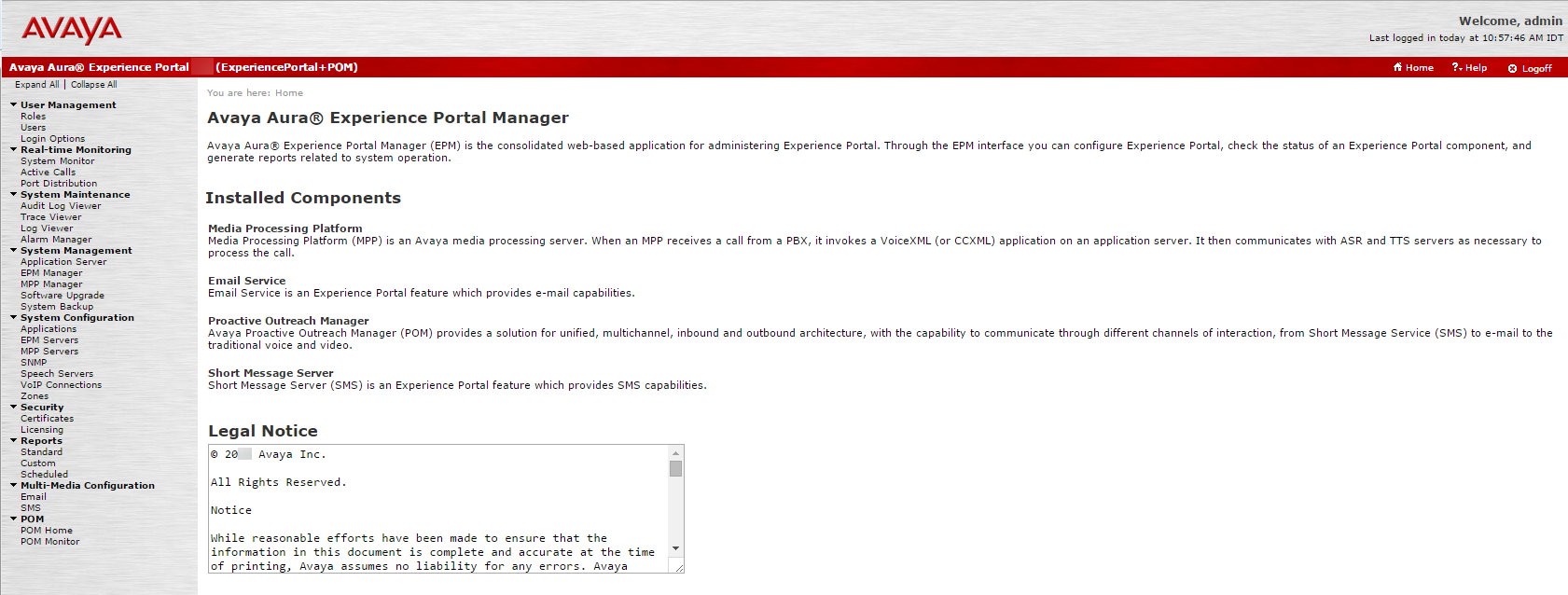Viewport: 1568px width, 595px height.
Task: Collapse the Reports section arrow
Action: coord(13,440)
